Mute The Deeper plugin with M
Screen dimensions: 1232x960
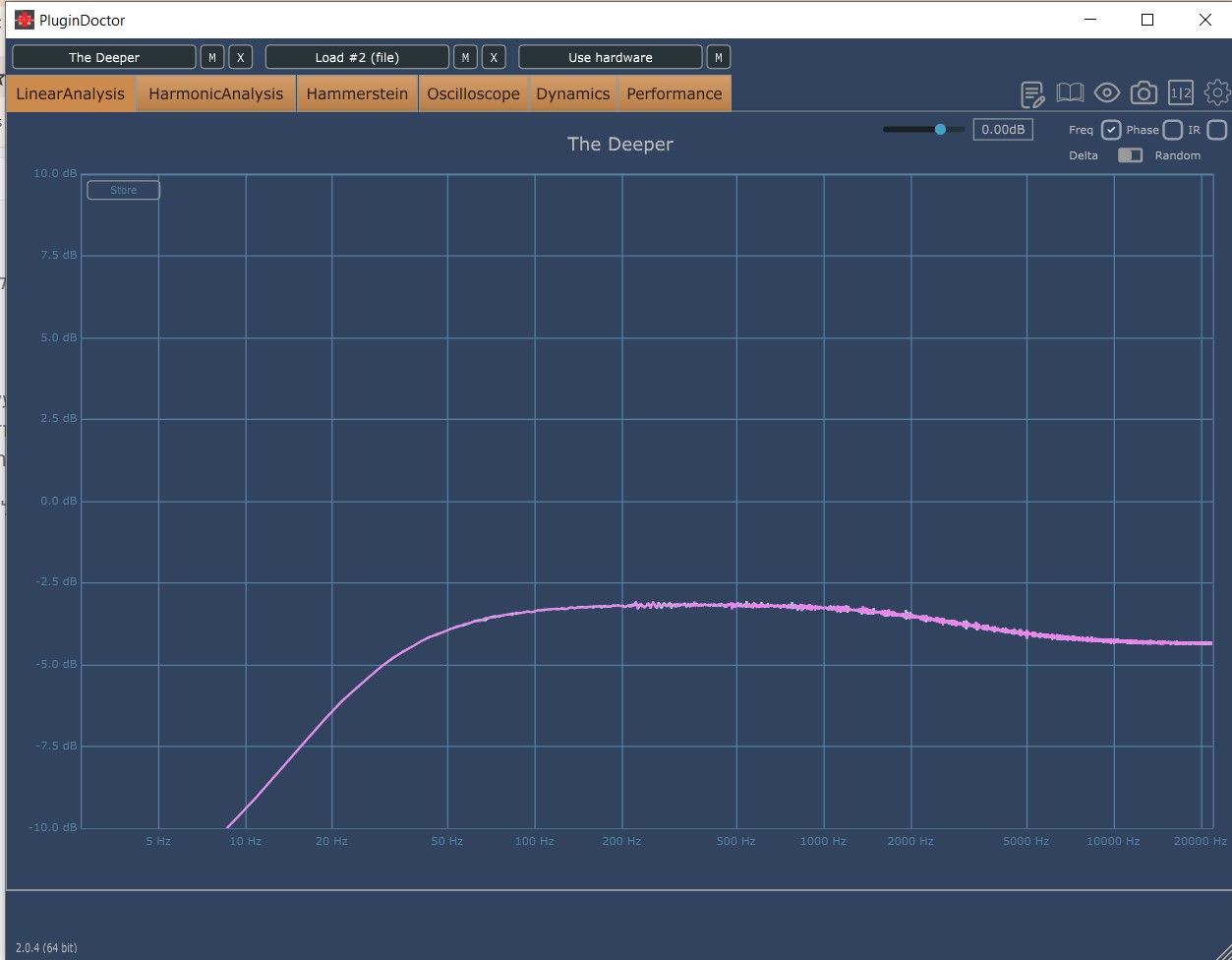(212, 57)
